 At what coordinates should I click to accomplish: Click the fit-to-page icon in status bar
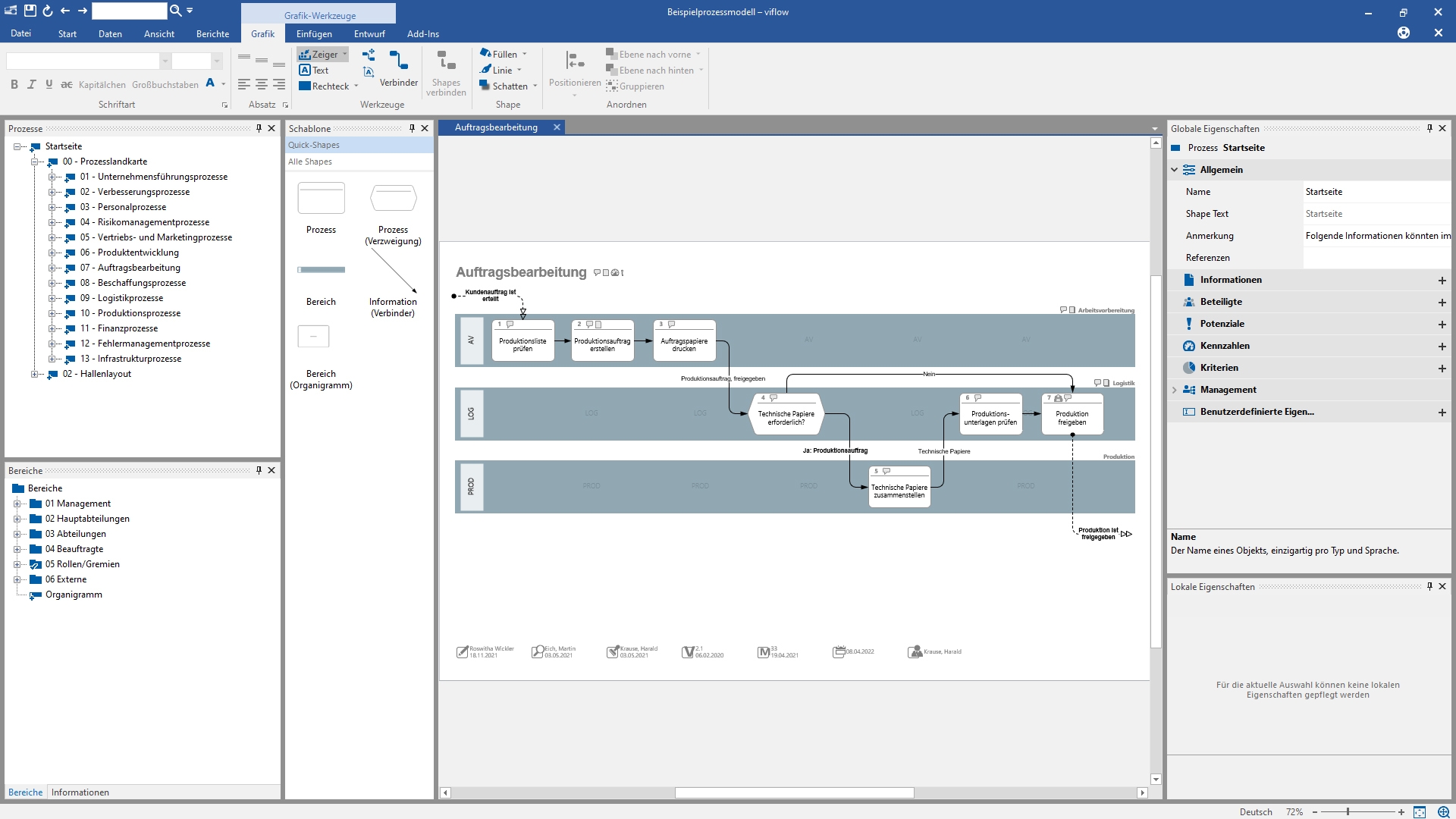[x=1419, y=811]
